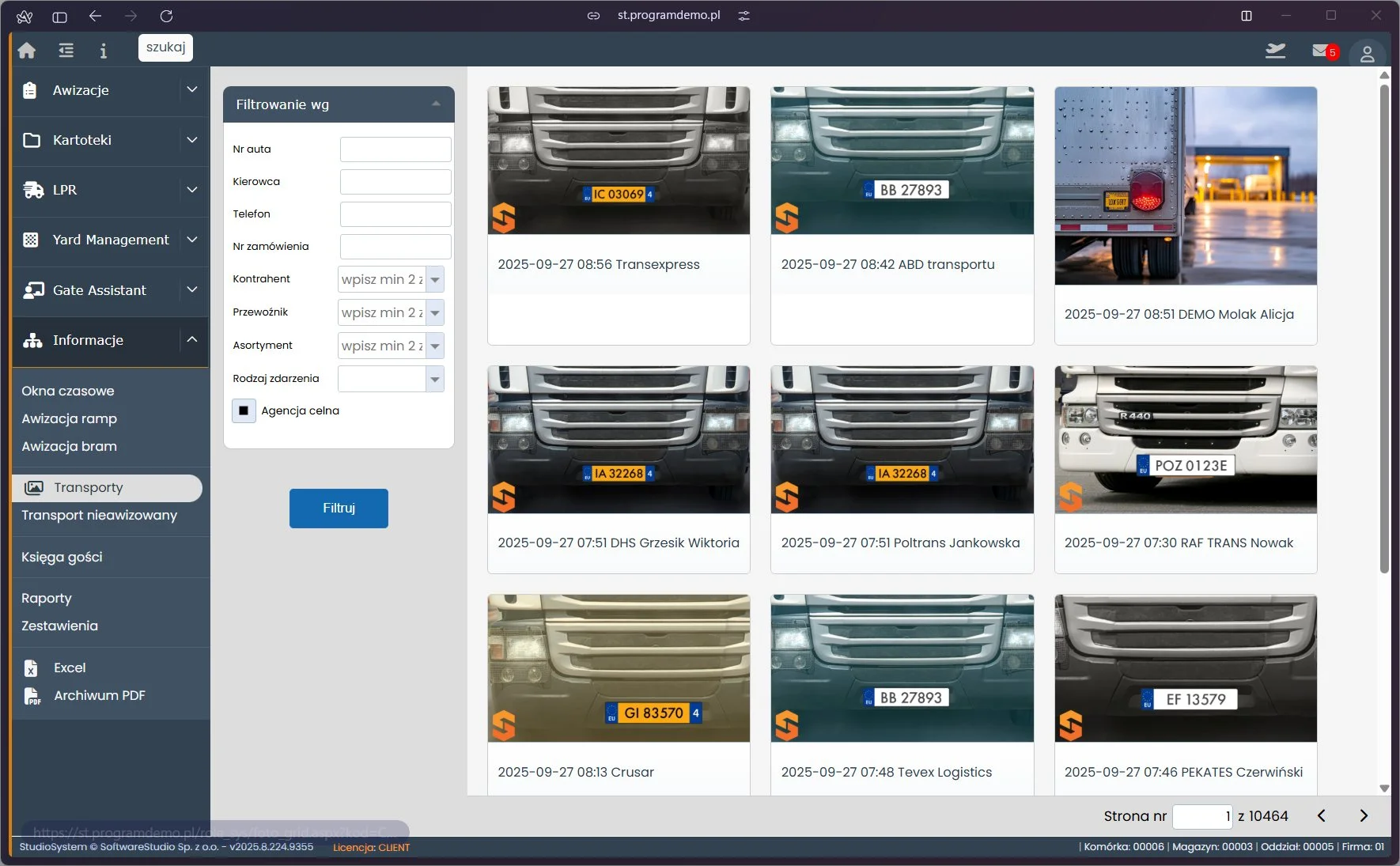Go to the home icon
The width and height of the screenshot is (1400, 866).
pyautogui.click(x=27, y=51)
